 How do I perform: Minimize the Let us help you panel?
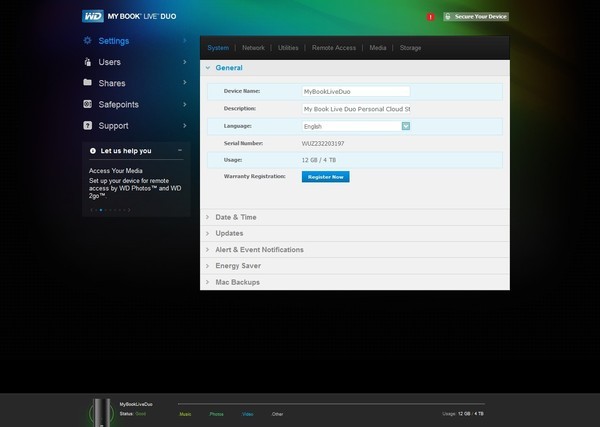180,150
